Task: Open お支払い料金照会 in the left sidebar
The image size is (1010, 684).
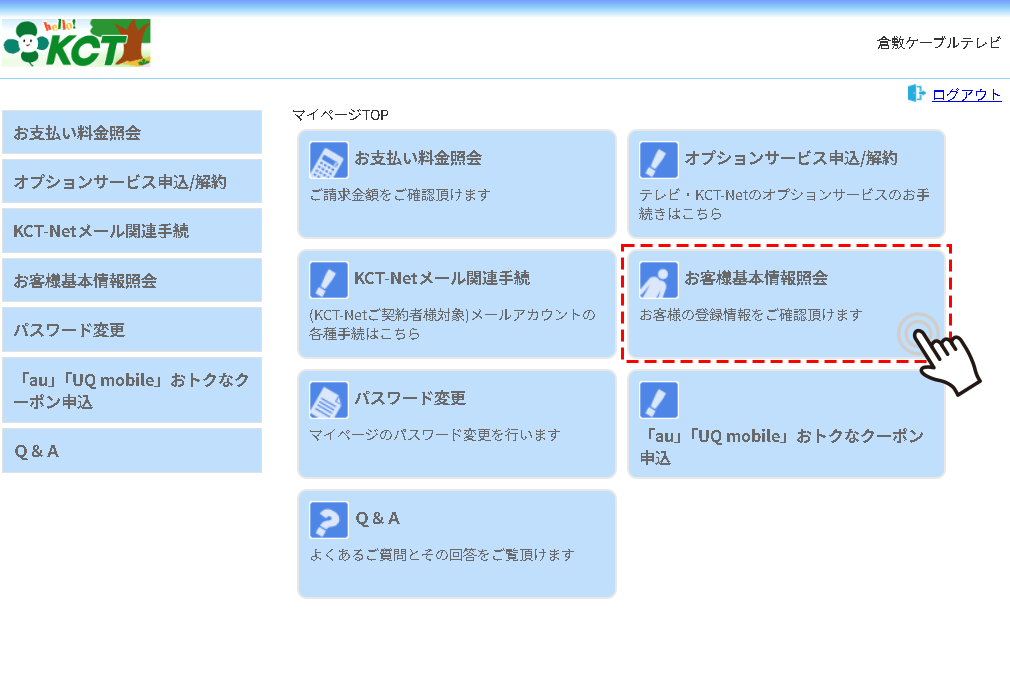Action: pos(131,133)
